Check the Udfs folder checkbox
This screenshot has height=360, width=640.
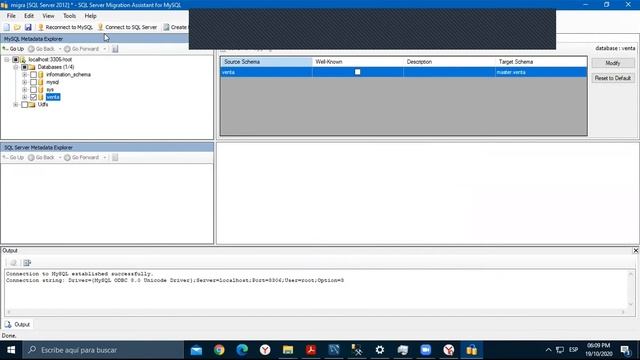(x=24, y=104)
